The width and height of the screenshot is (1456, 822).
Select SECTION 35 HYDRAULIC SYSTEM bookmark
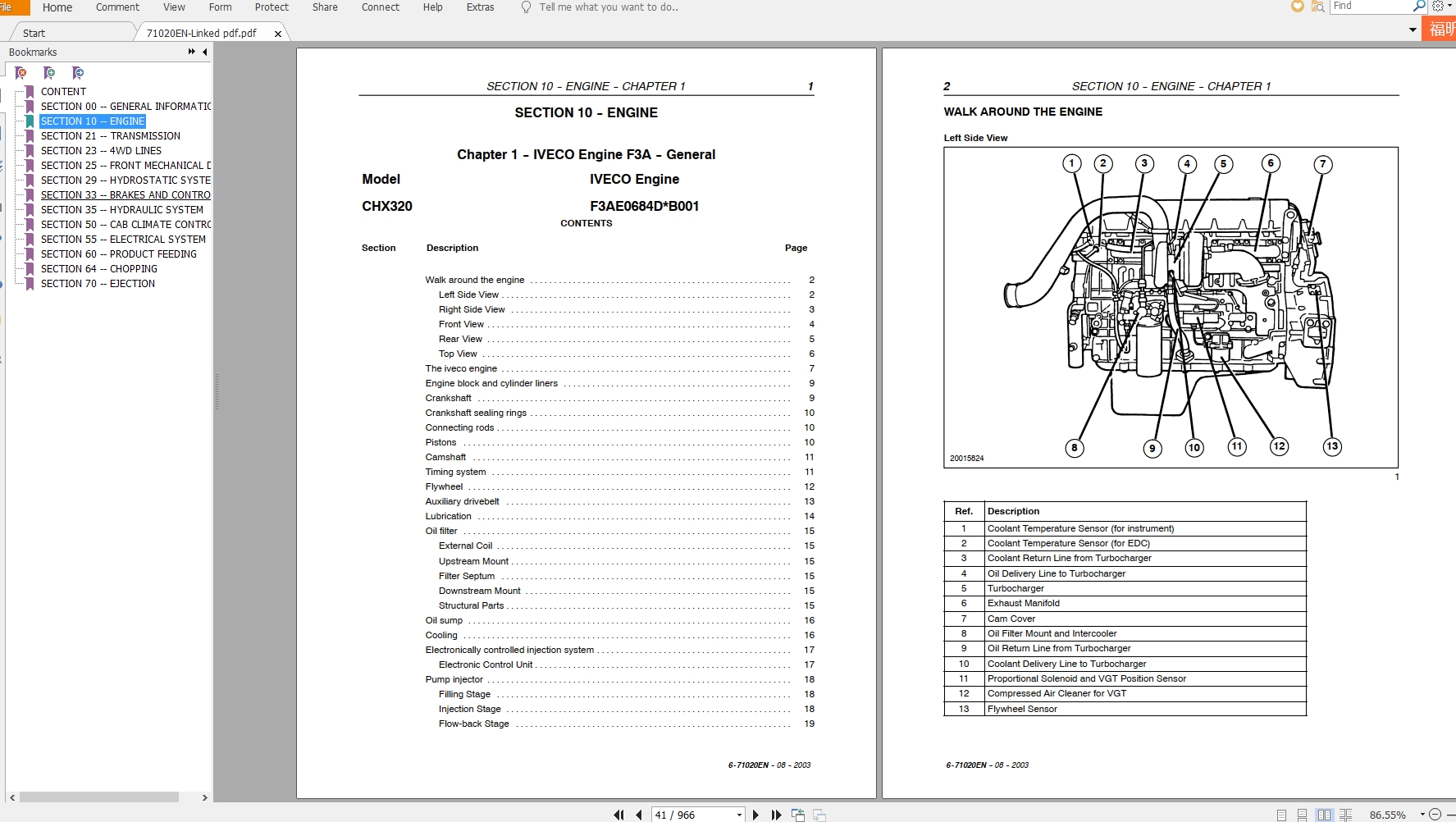pyautogui.click(x=122, y=210)
